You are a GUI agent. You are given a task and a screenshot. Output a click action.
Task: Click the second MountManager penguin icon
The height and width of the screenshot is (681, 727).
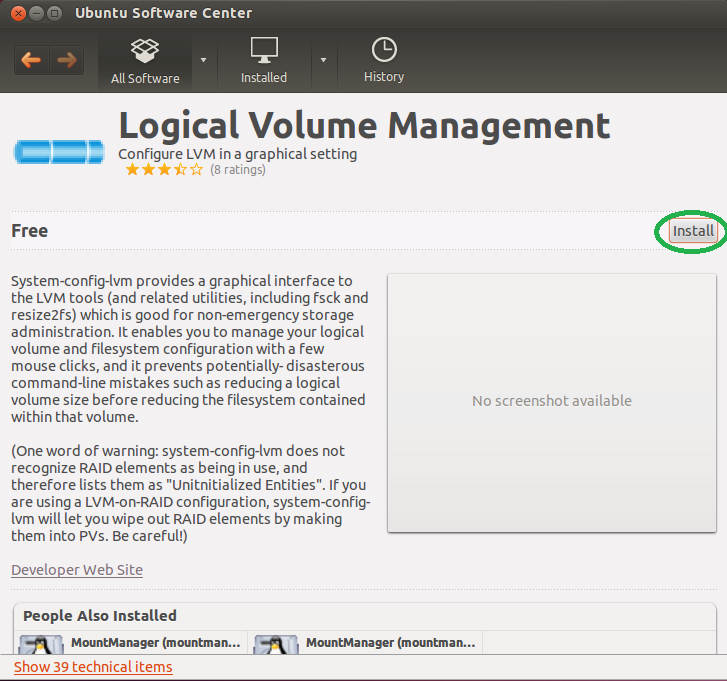276,644
